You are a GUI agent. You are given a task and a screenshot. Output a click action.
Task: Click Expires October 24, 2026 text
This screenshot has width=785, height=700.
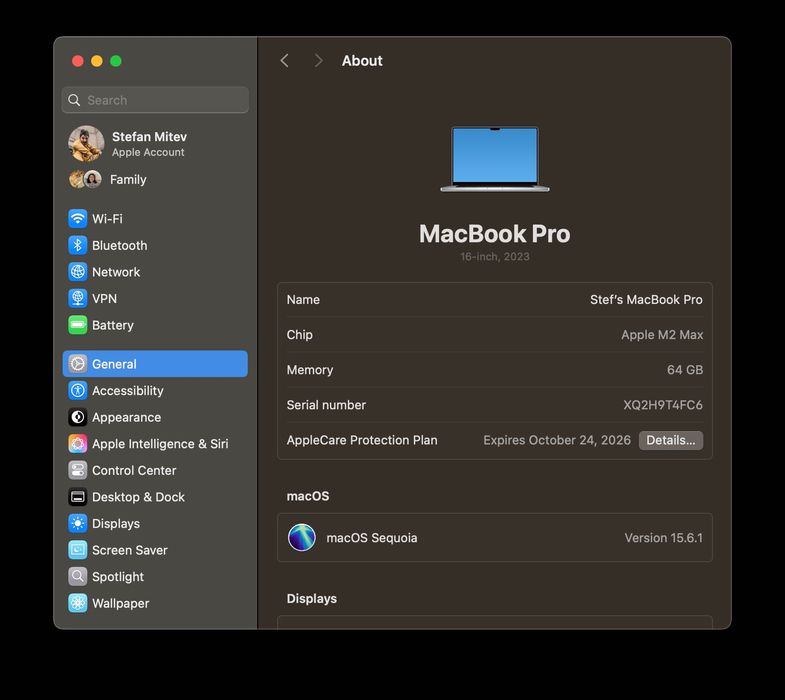tap(557, 440)
